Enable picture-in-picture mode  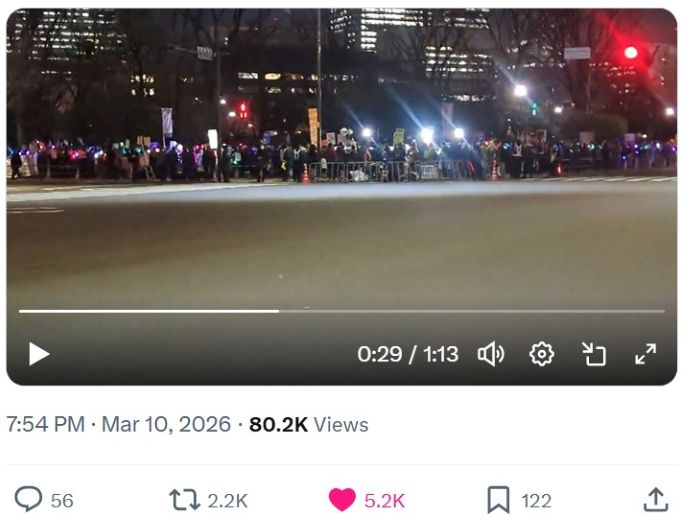[594, 354]
